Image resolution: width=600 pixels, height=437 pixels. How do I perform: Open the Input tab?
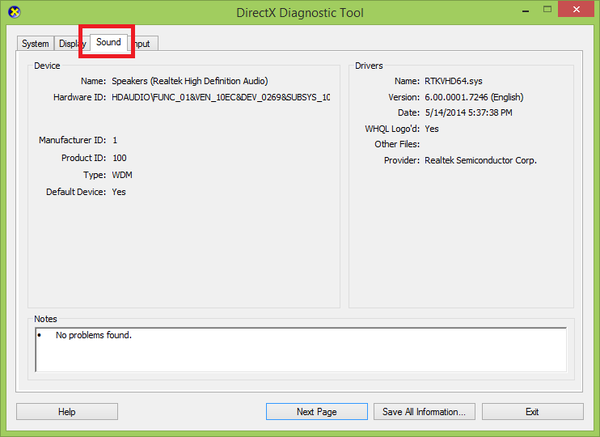[142, 44]
